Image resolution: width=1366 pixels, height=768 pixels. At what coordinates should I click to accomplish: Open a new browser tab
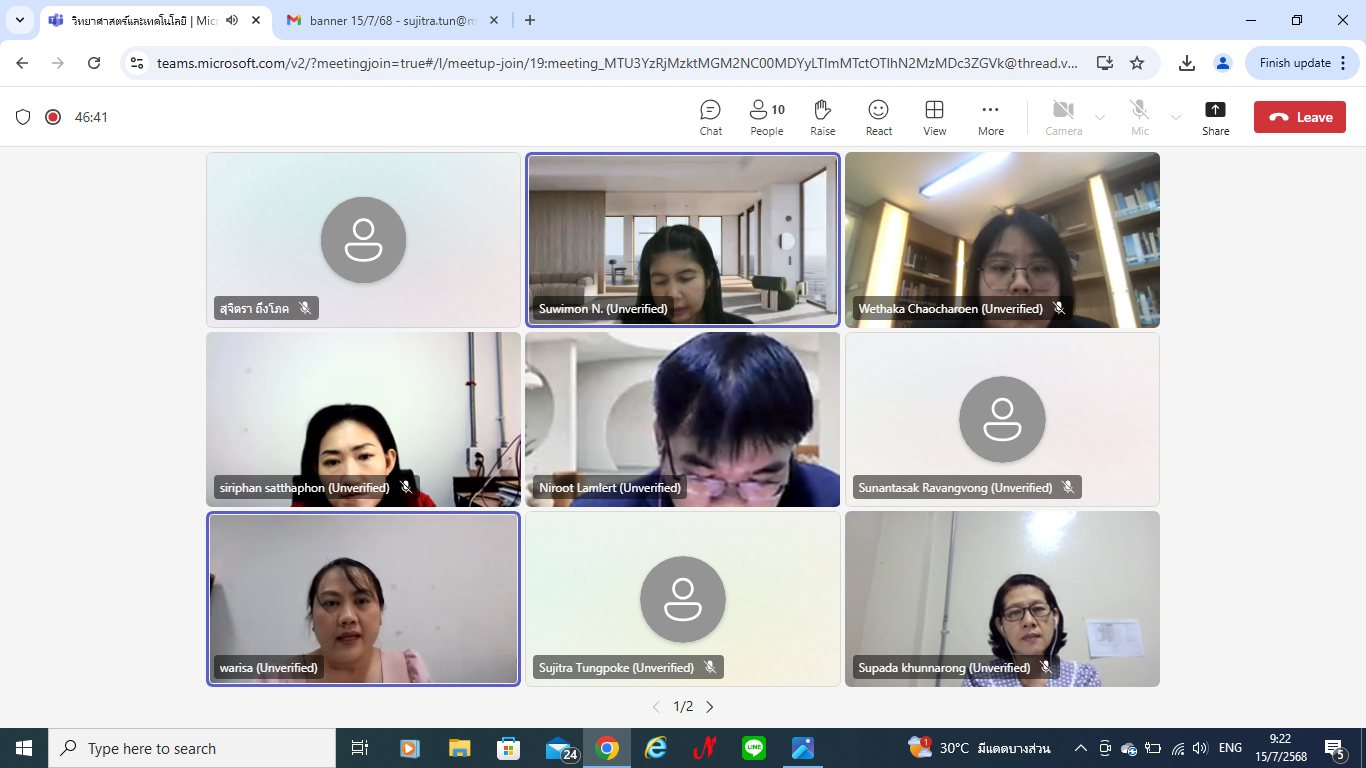[x=530, y=20]
